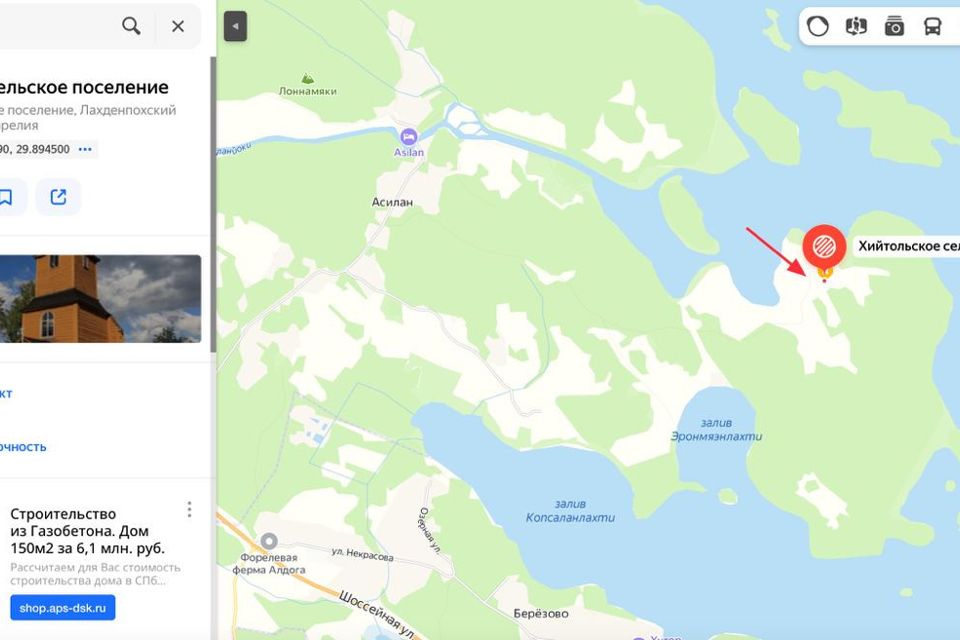The image size is (960, 640).
Task: Click the sidebar vertical scrollbar
Action: [213, 204]
